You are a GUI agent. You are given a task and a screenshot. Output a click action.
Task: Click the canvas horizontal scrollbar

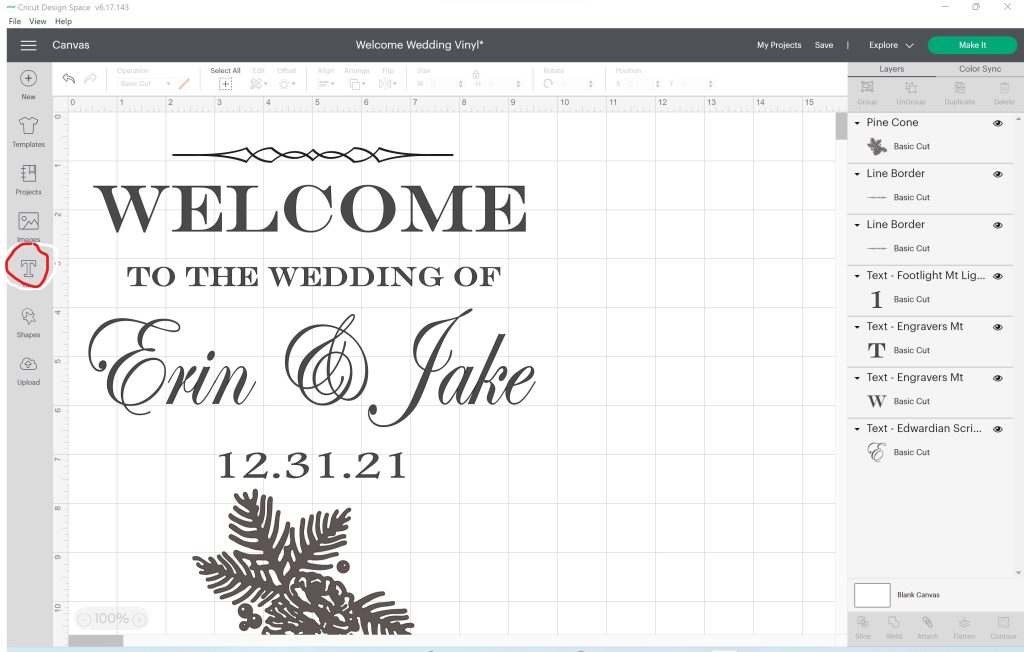[95, 640]
